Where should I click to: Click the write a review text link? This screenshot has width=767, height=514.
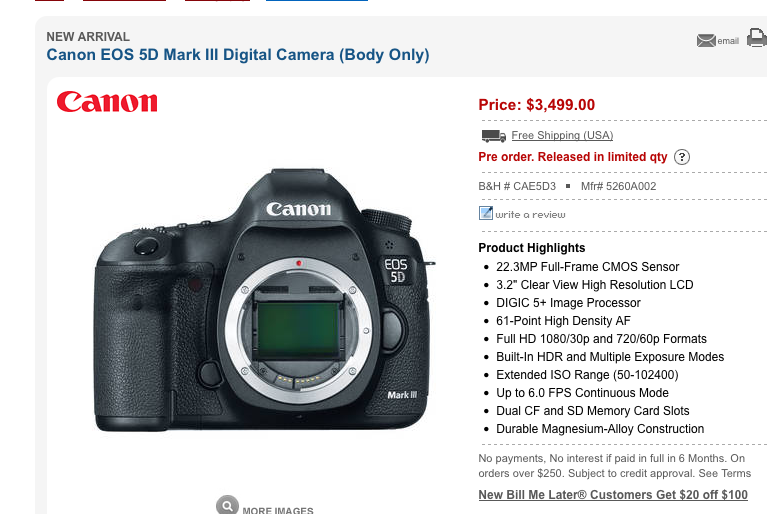click(x=530, y=215)
